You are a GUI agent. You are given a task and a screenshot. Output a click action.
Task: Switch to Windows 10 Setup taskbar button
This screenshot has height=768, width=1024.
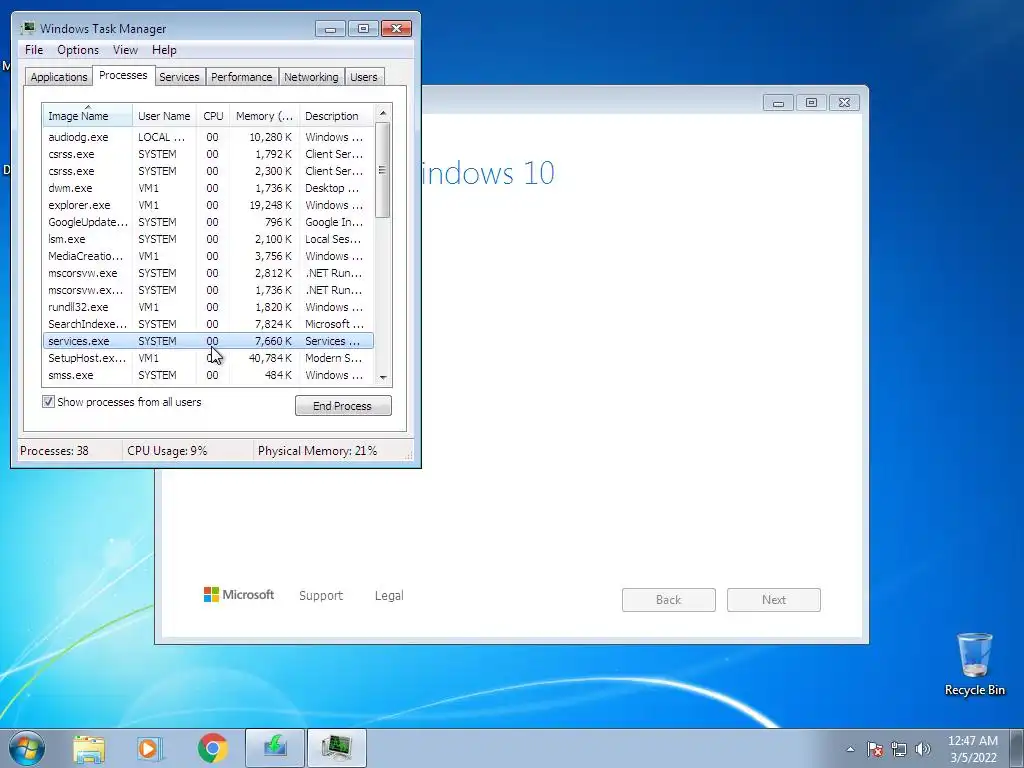(x=275, y=748)
